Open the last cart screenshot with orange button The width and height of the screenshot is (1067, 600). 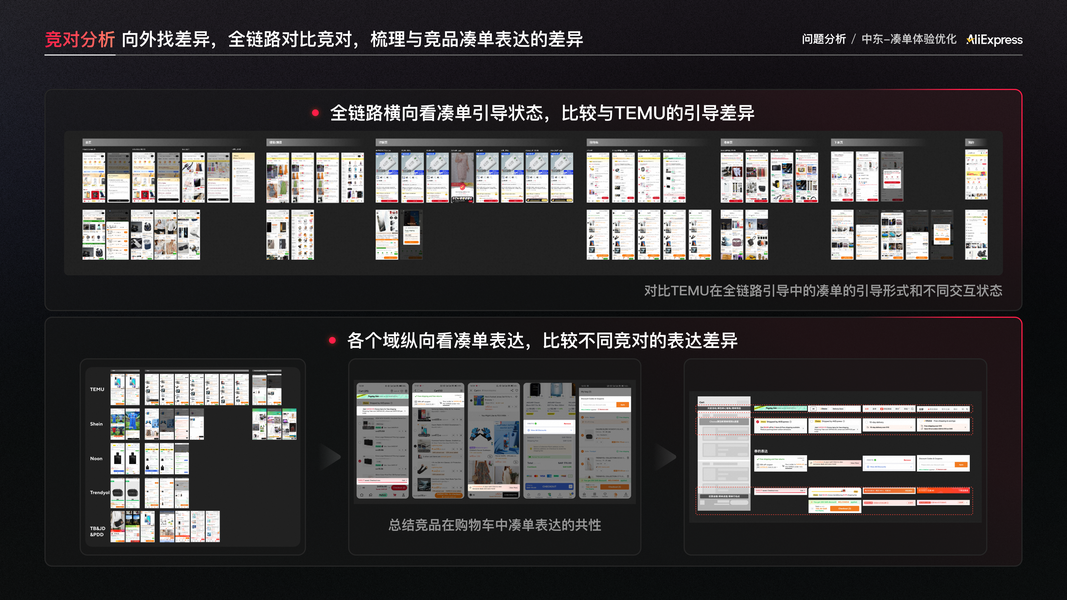coord(605,441)
